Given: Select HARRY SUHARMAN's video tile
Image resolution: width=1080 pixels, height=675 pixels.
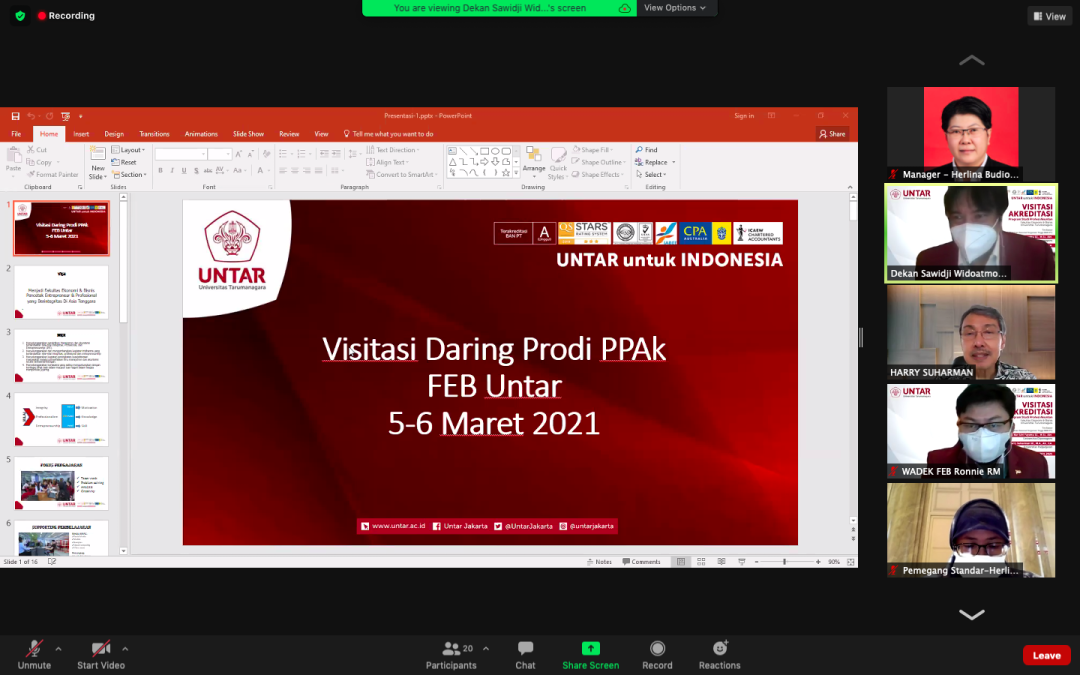Looking at the screenshot, I should coord(970,332).
